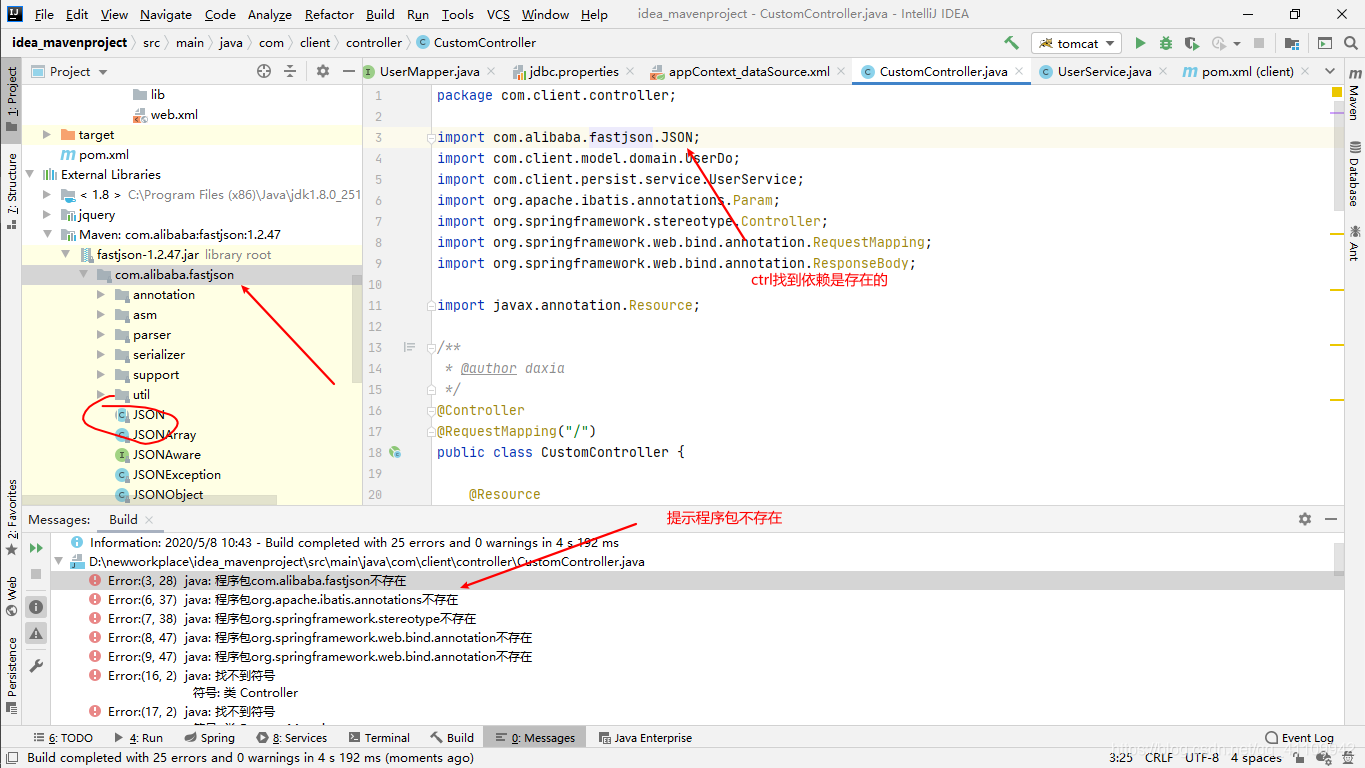Open Messages panel settings gear

coord(1304,519)
